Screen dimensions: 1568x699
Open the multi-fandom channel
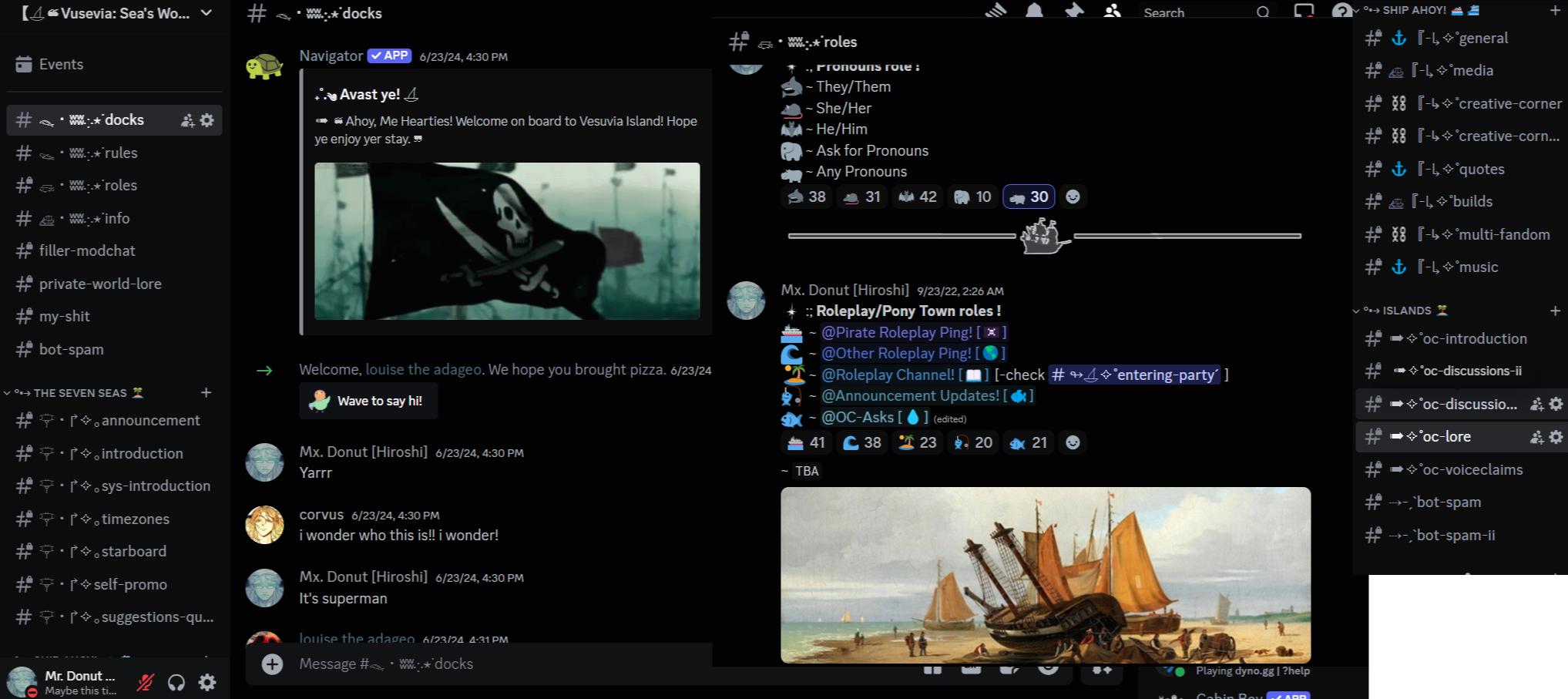[1462, 235]
